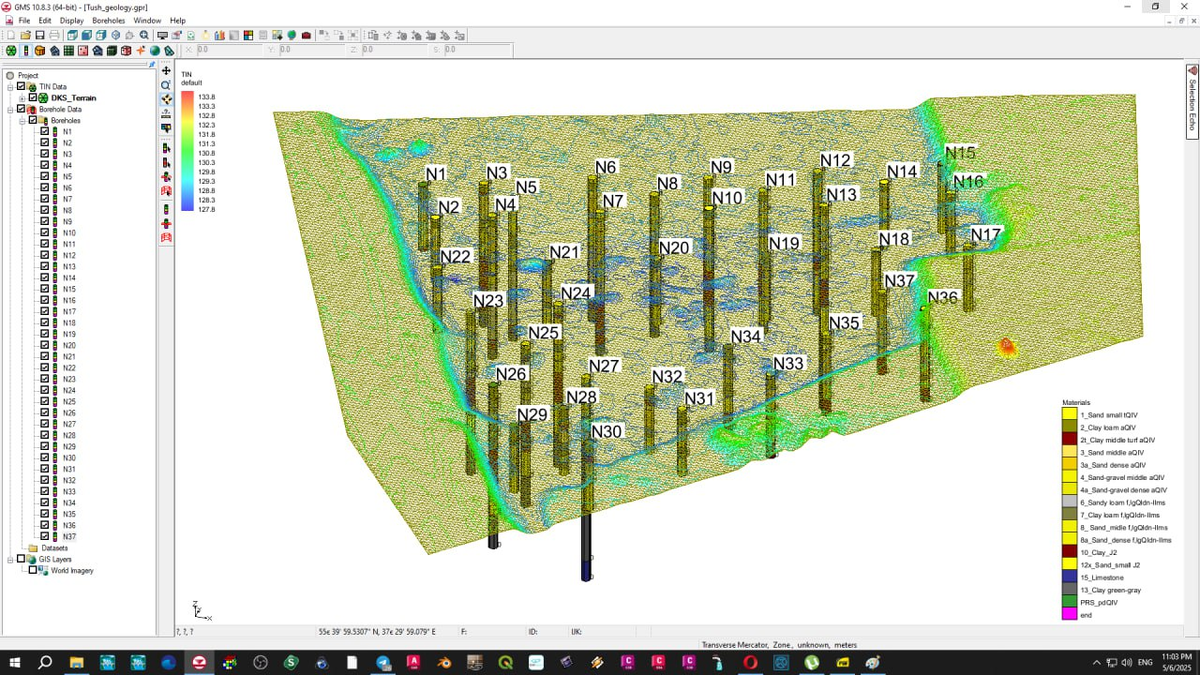Open the File menu
The width and height of the screenshot is (1200, 675).
coord(24,20)
